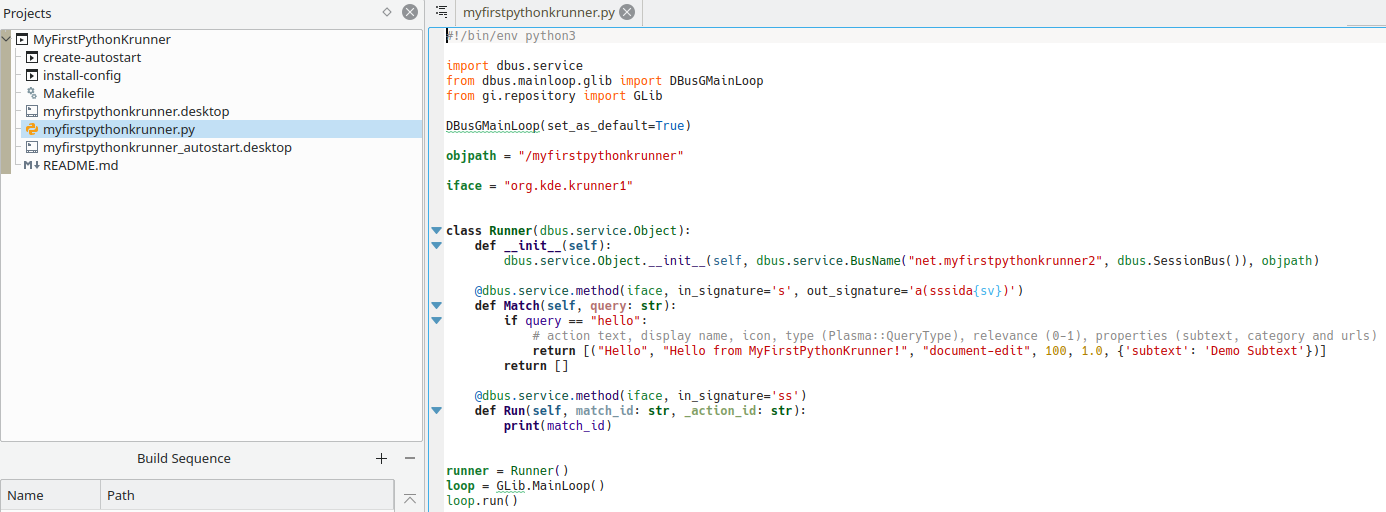Click the install-config script icon
Viewport: 1386px width, 512px height.
[32, 76]
